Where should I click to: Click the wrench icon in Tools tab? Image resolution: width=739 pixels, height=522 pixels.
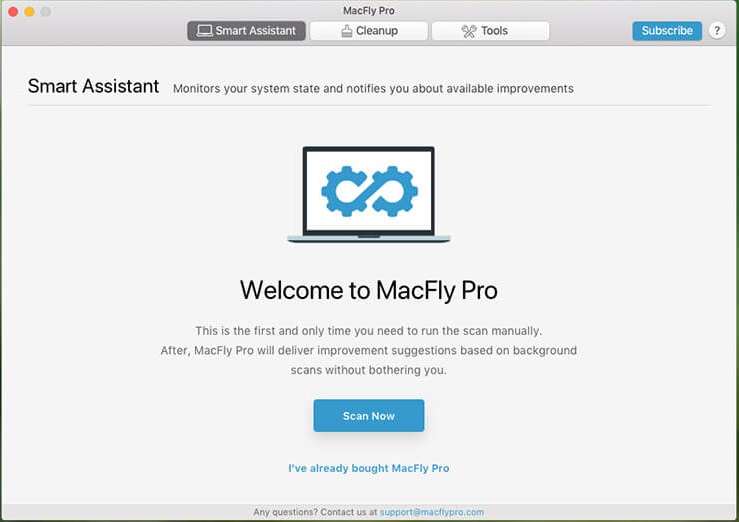[468, 31]
